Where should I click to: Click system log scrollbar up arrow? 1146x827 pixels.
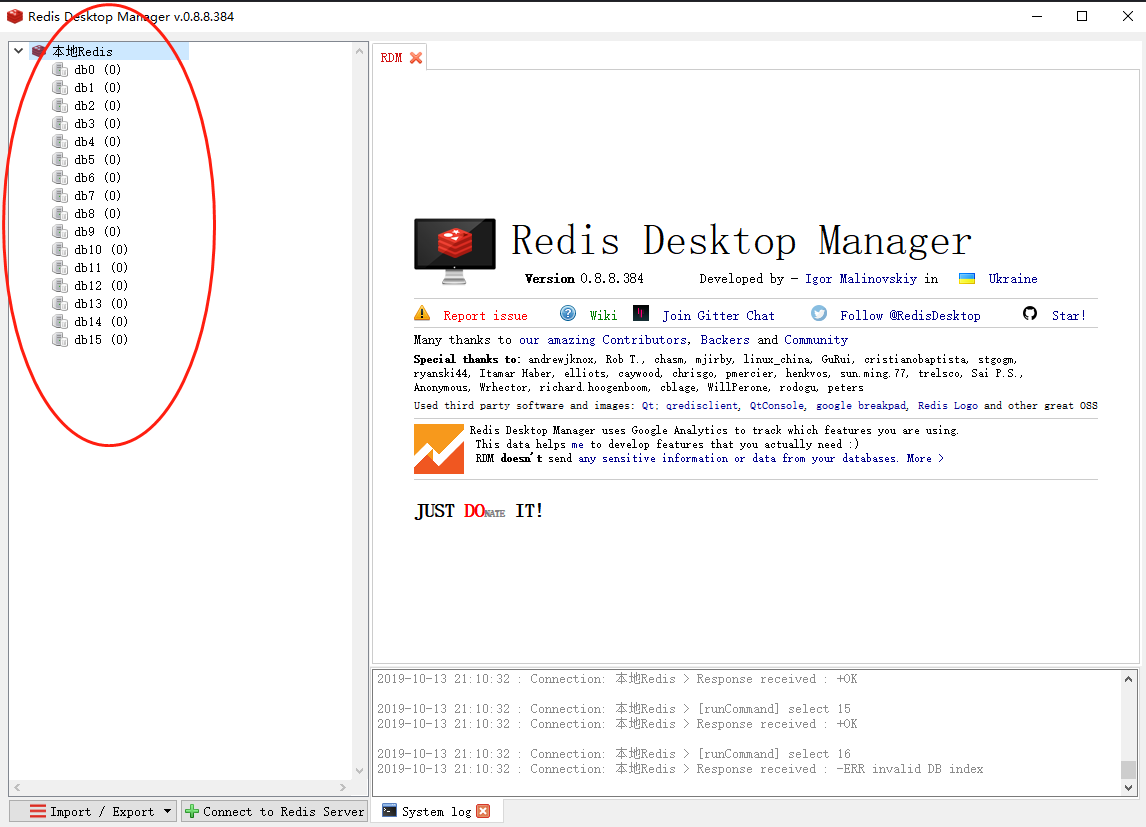pyautogui.click(x=1128, y=679)
